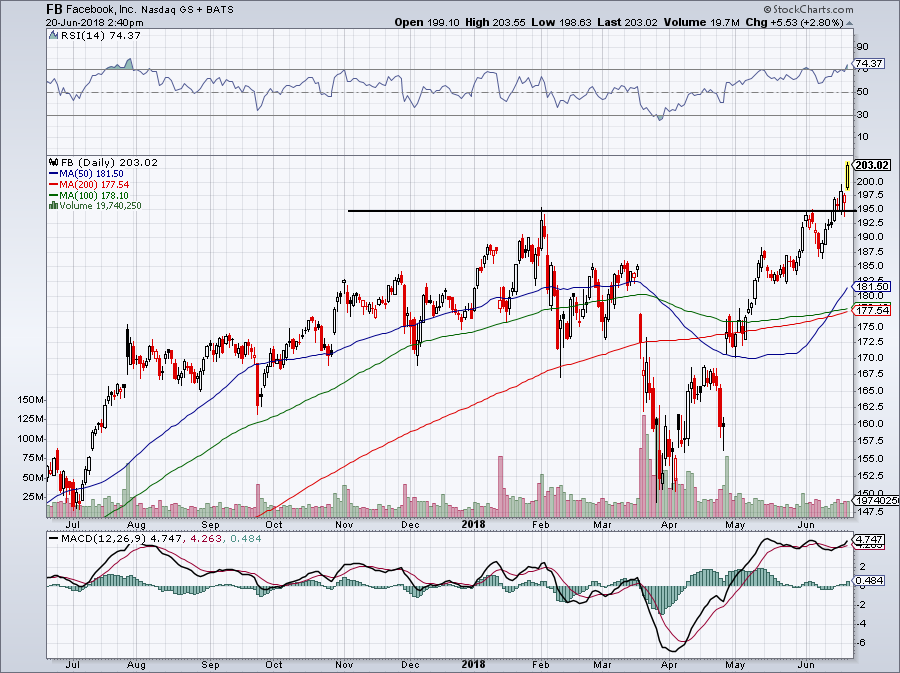Viewport: 900px width, 673px height.
Task: Click the 203.02 current price tag
Action: click(872, 165)
